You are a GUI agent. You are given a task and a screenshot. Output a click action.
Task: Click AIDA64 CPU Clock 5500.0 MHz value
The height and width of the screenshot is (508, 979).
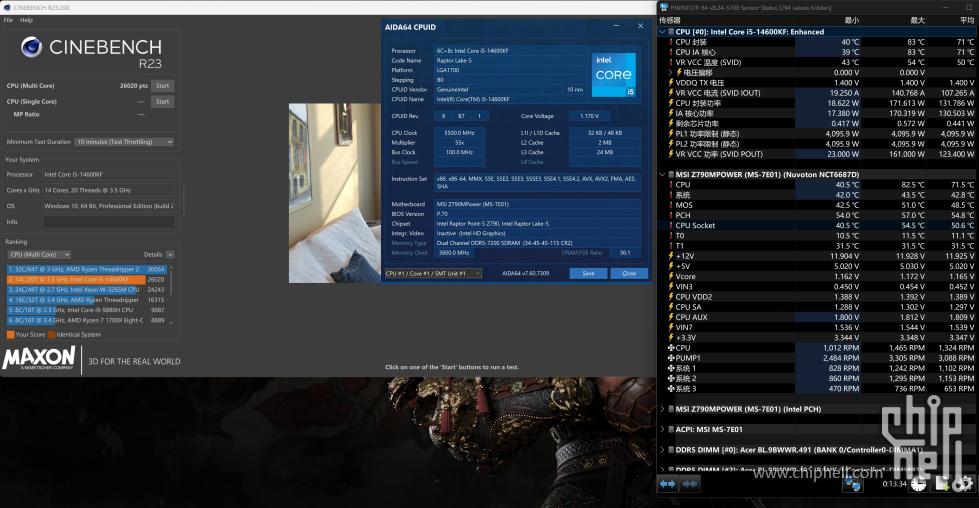[460, 133]
